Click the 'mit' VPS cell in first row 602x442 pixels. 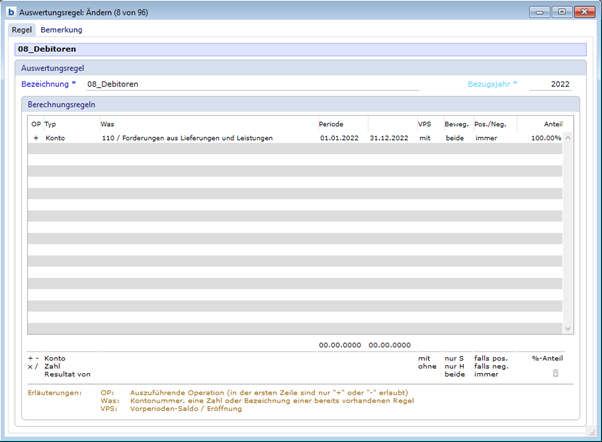click(425, 137)
